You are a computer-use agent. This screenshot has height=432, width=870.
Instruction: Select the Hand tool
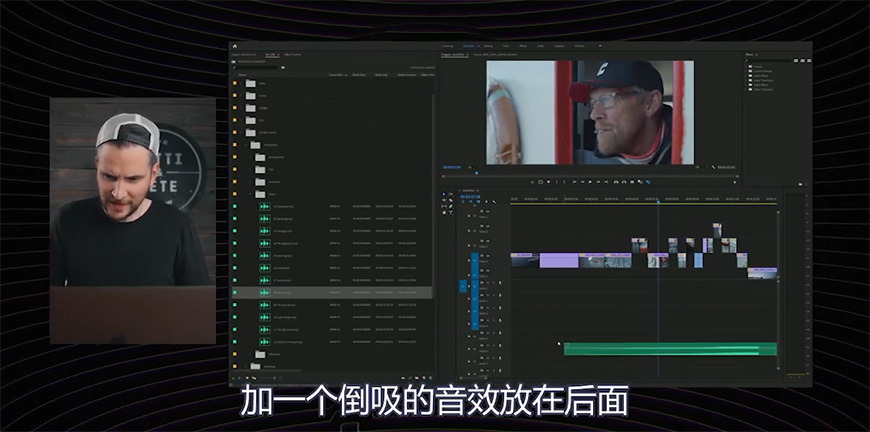[444, 213]
